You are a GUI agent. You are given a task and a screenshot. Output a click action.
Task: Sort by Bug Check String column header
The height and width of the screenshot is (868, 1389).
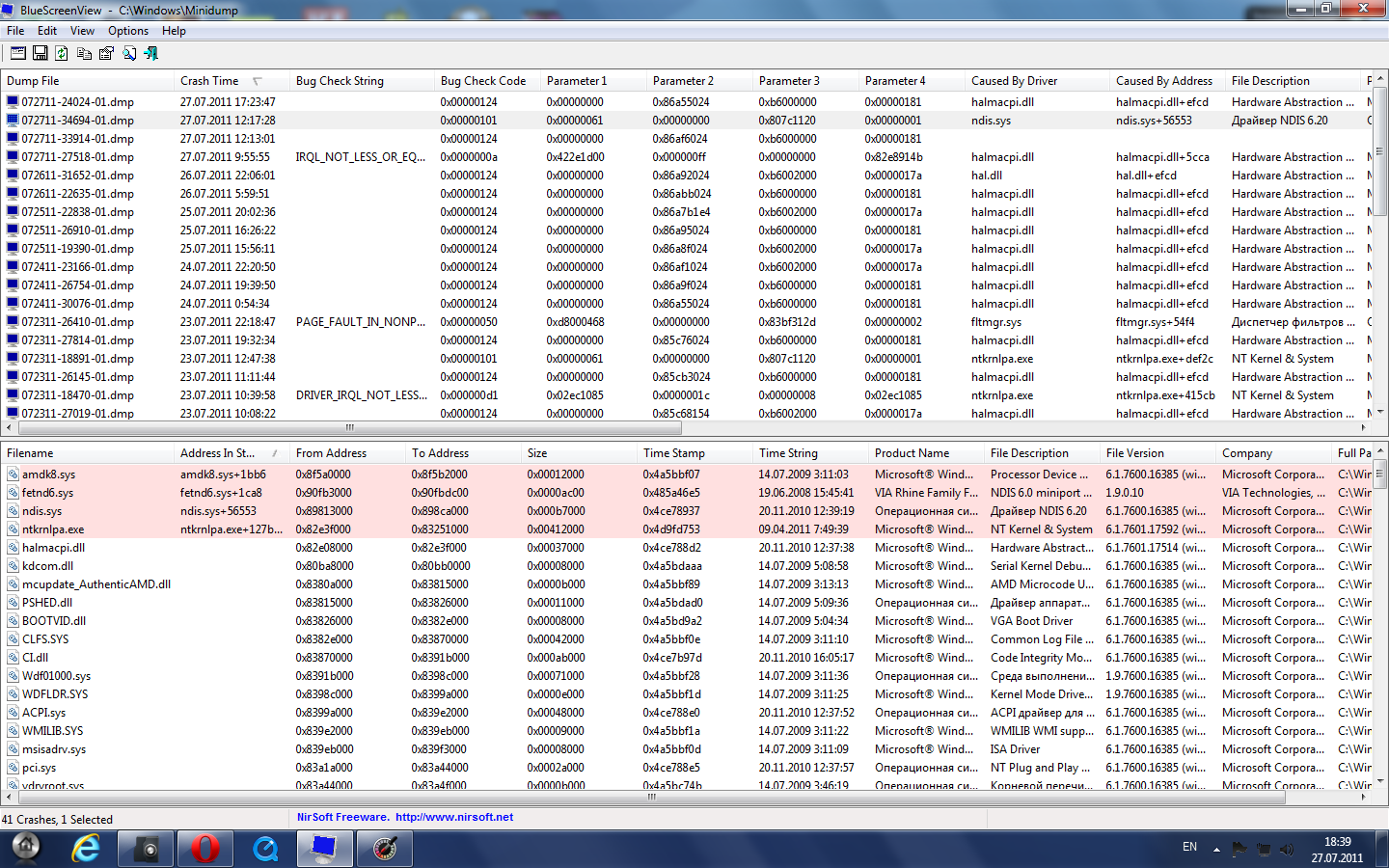tap(363, 81)
